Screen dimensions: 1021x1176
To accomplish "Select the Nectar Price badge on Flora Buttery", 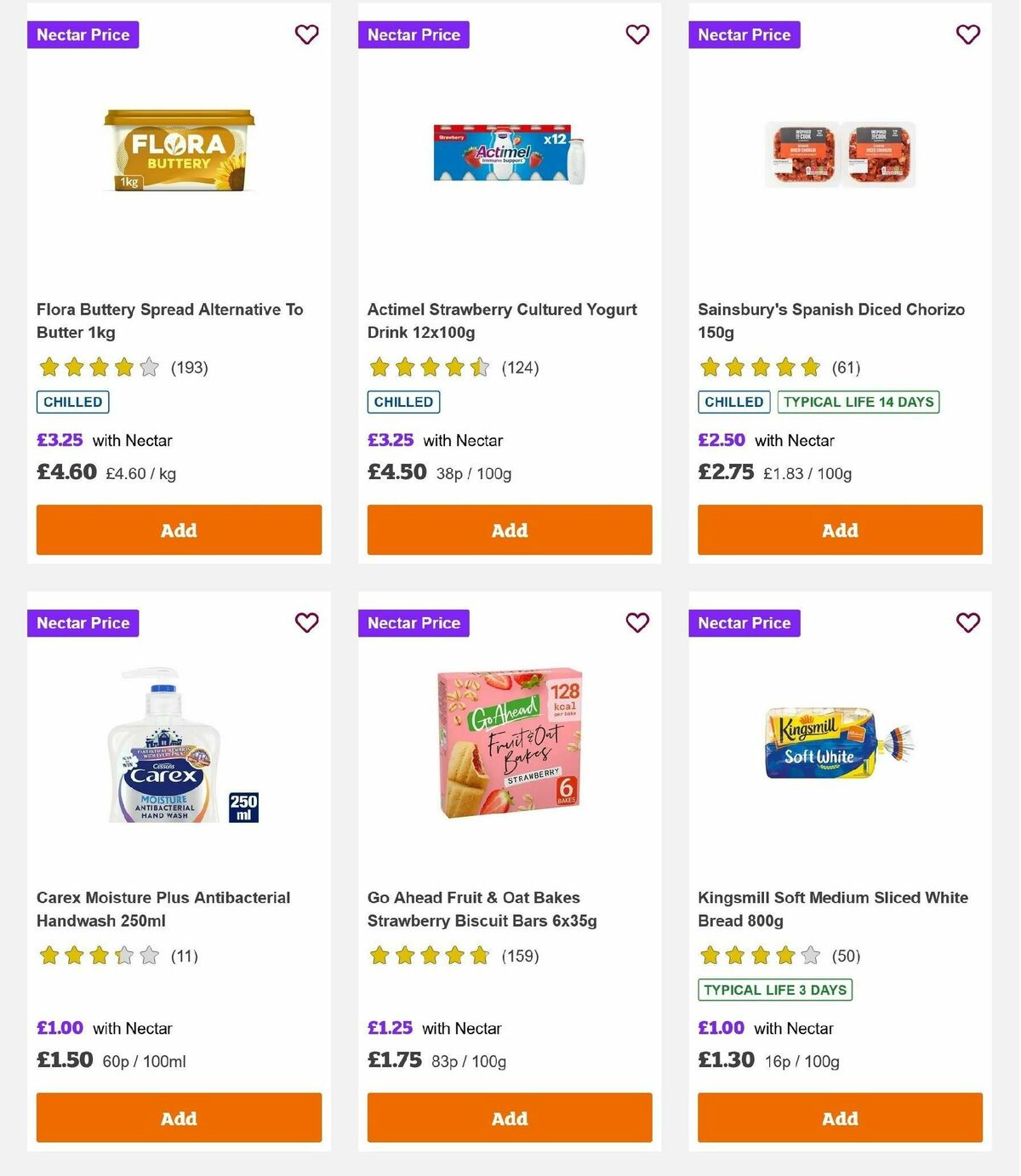I will 83,35.
